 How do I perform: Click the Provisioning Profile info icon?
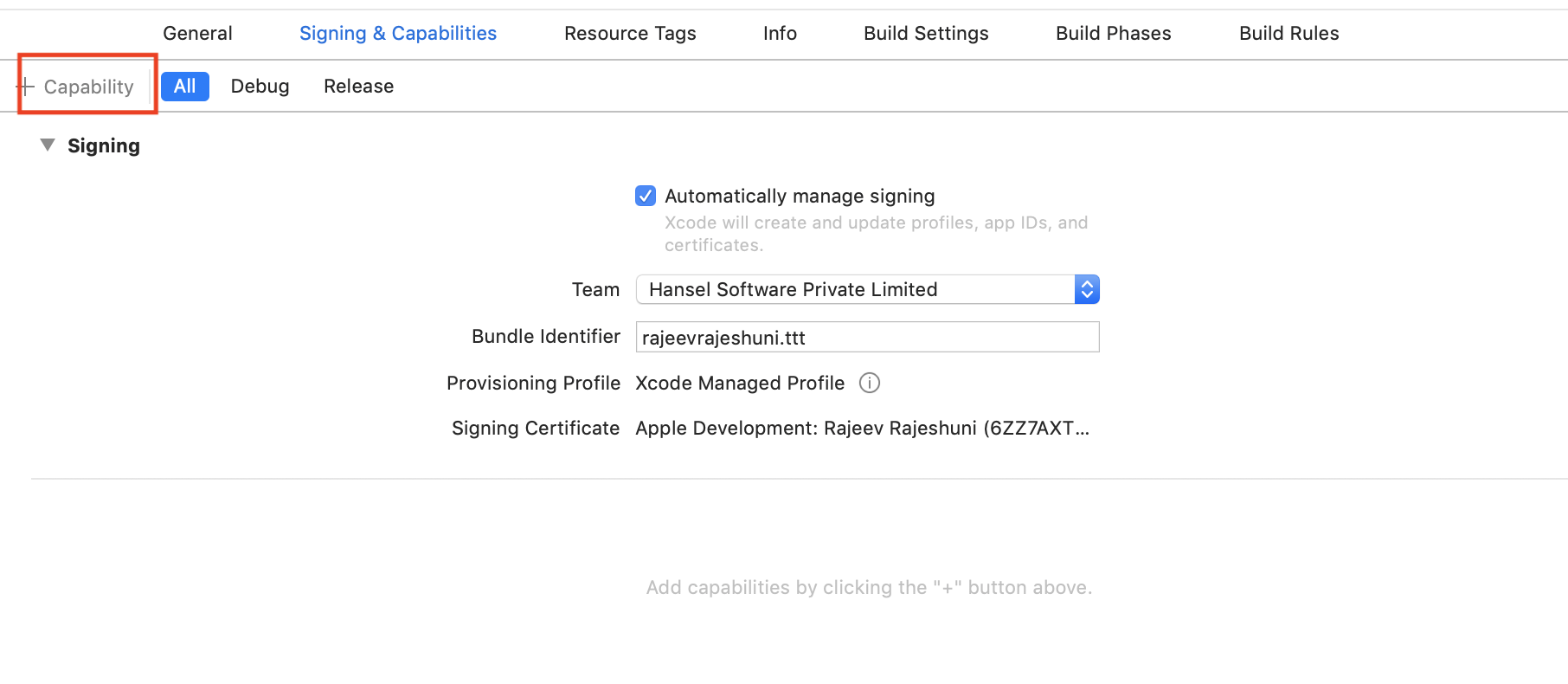coord(870,383)
